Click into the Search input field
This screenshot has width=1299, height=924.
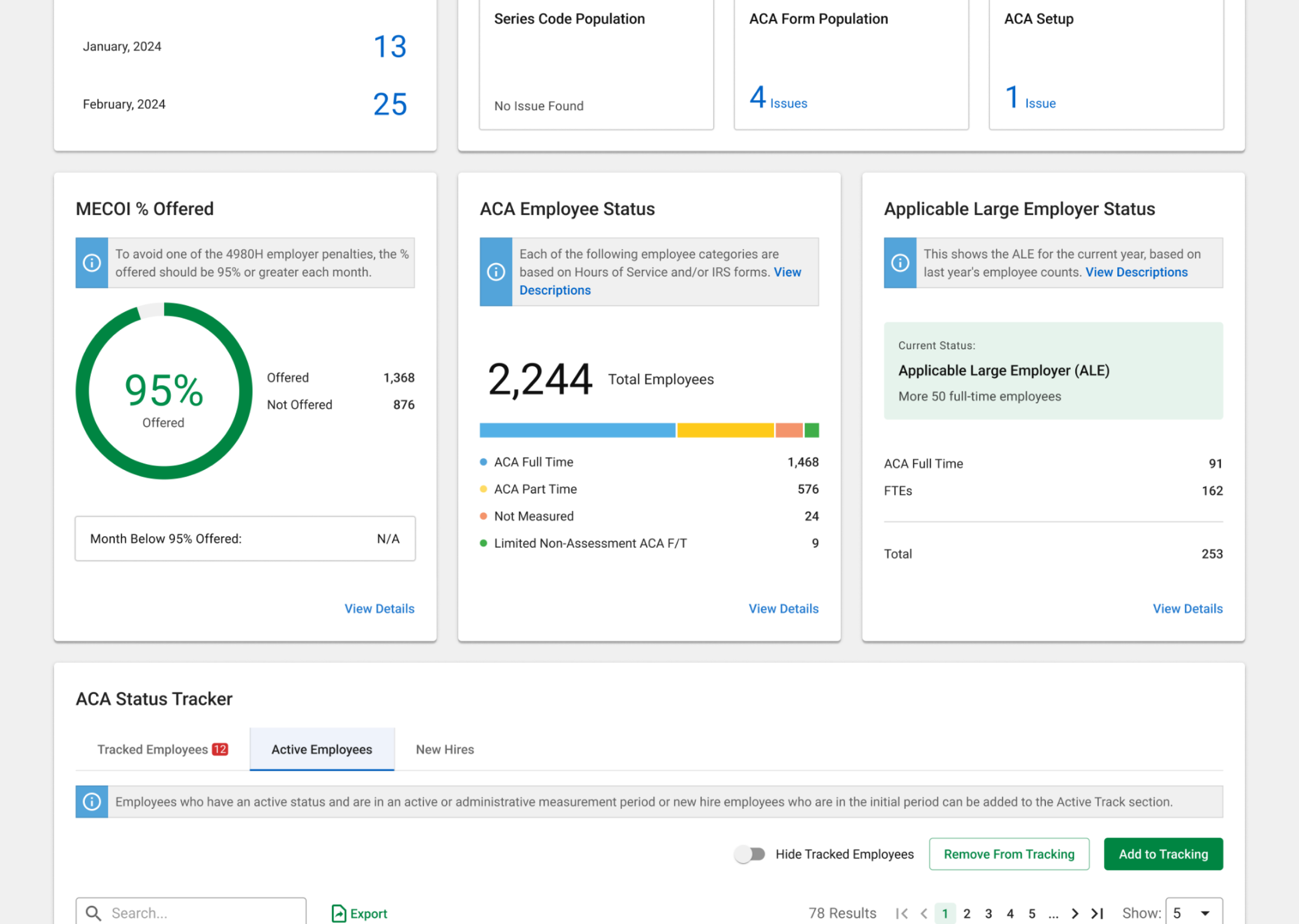point(205,913)
